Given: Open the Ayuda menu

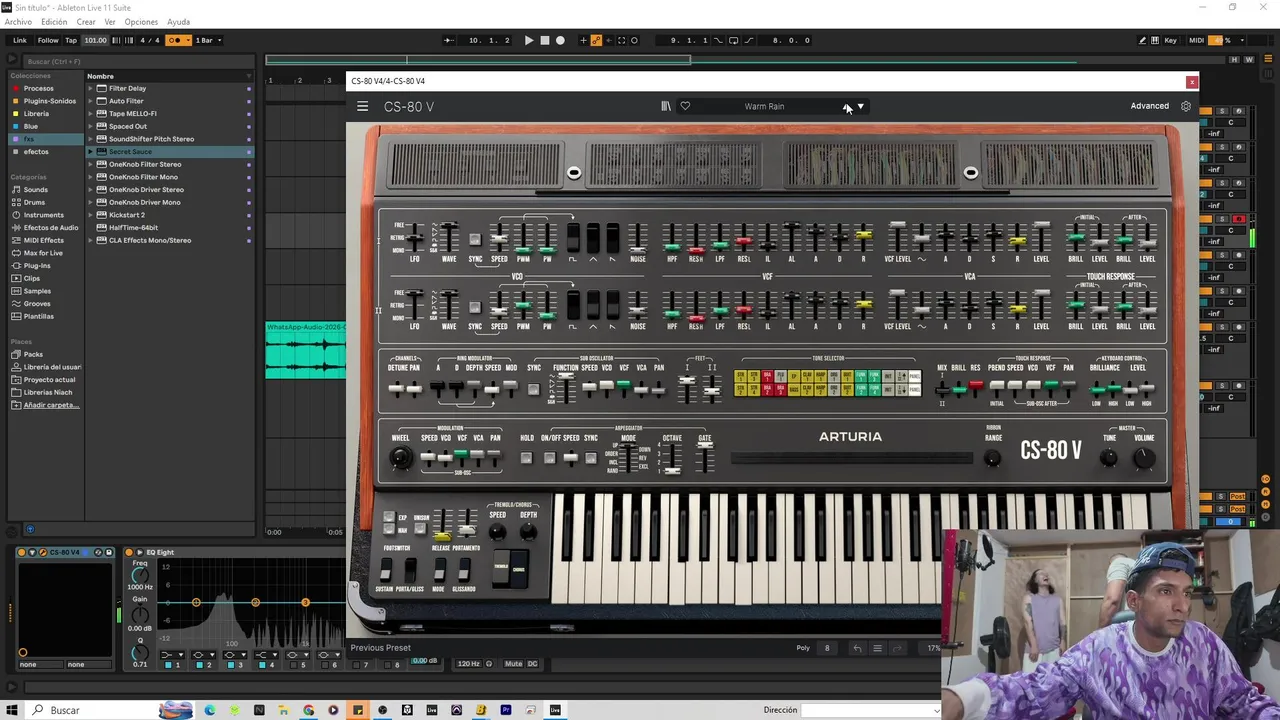Looking at the screenshot, I should click(178, 22).
